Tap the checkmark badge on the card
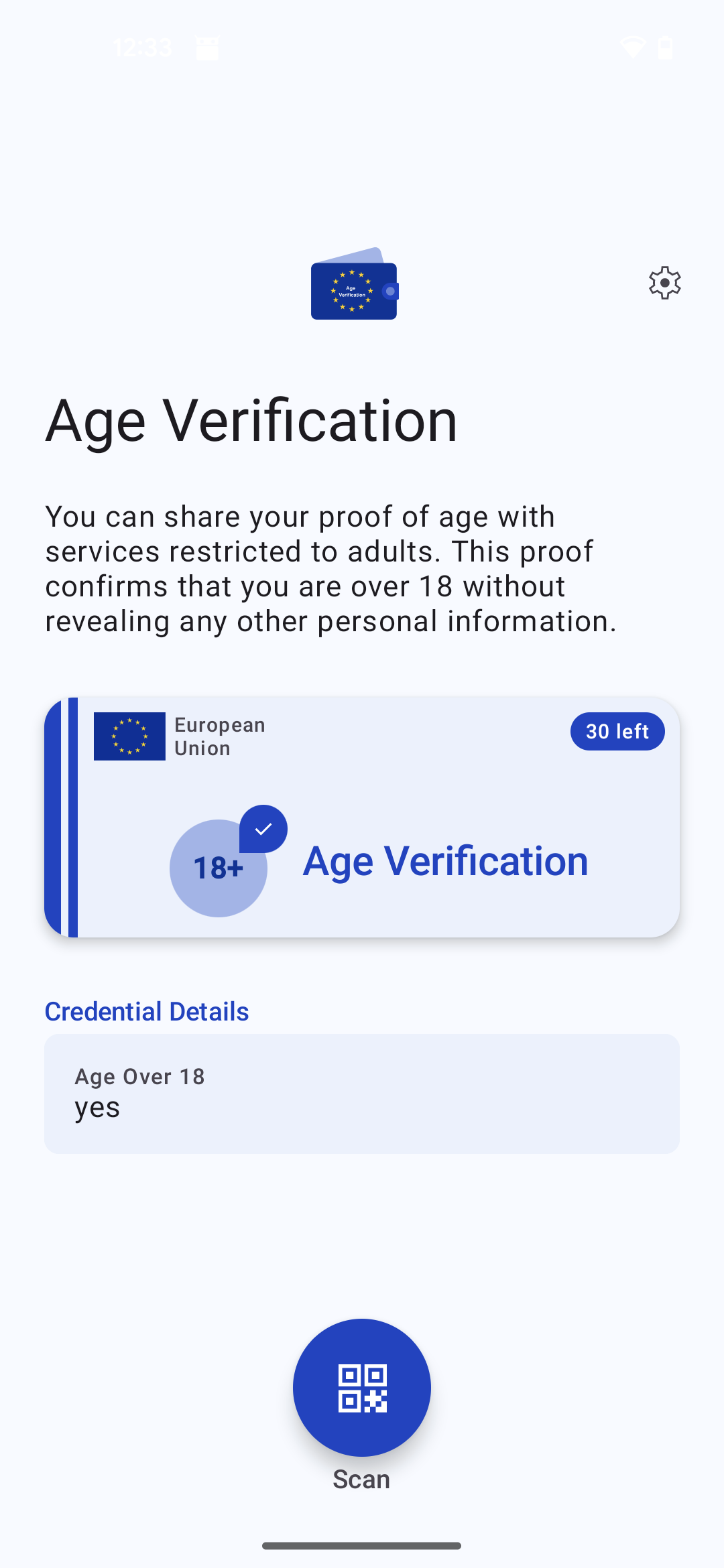 coord(263,829)
